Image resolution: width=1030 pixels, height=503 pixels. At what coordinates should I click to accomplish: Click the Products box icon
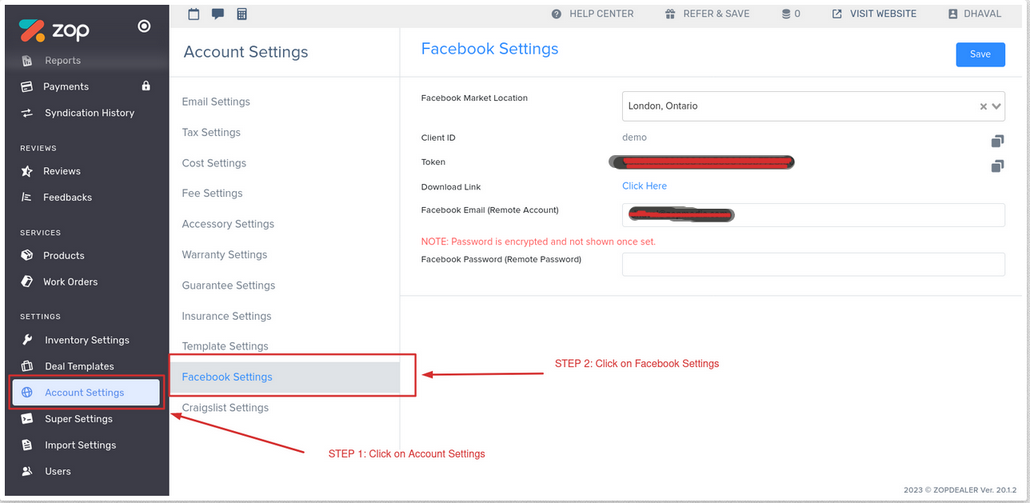point(27,255)
